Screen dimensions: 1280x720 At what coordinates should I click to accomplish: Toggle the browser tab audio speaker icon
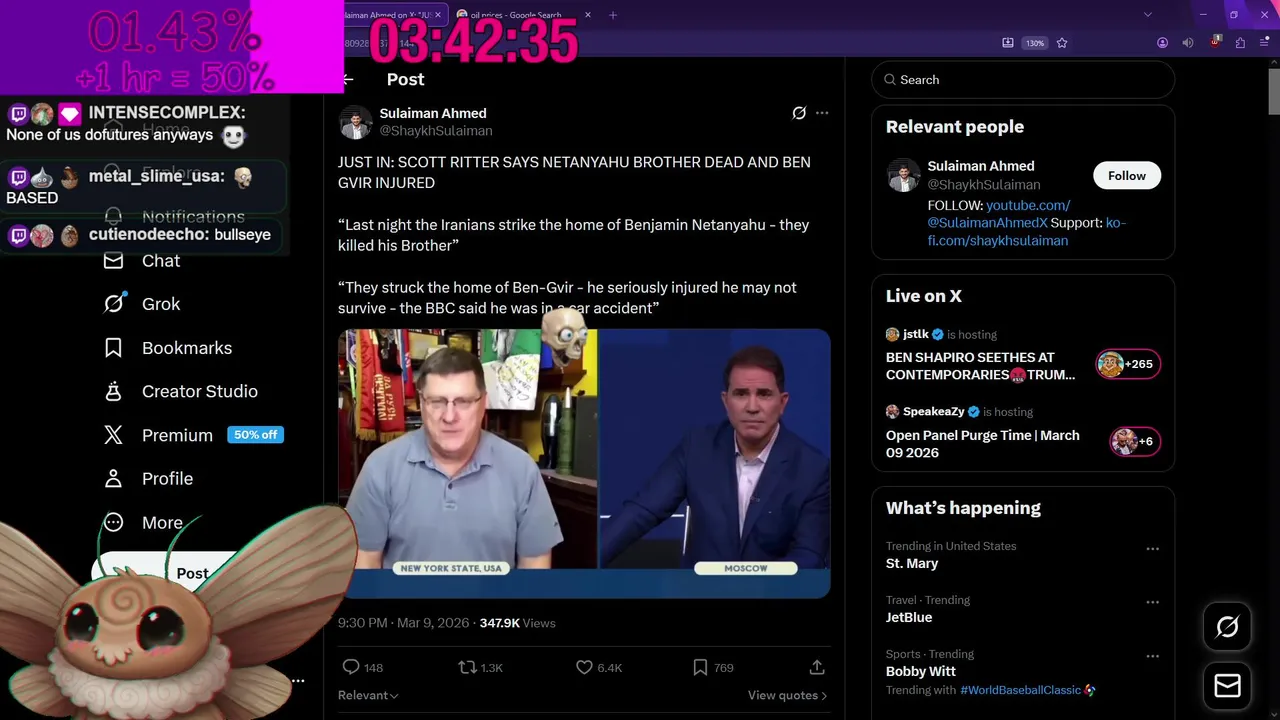[1188, 43]
